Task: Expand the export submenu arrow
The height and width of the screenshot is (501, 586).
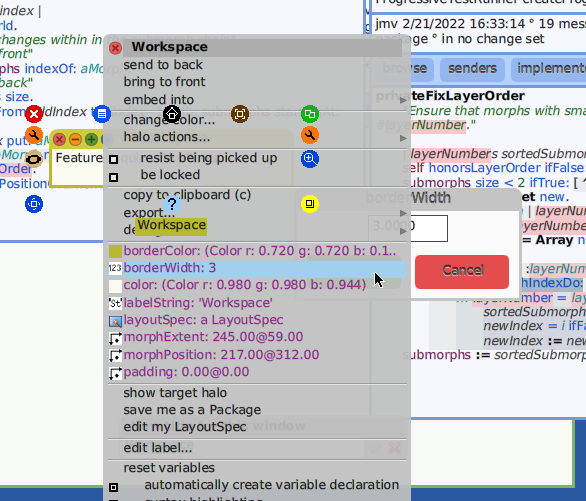Action: 403,213
